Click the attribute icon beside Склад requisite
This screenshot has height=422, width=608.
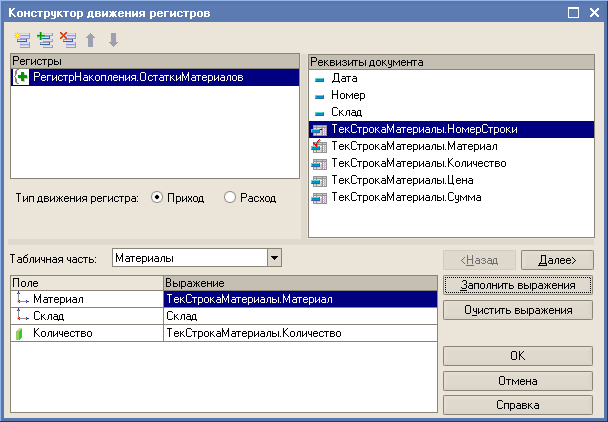pos(320,114)
